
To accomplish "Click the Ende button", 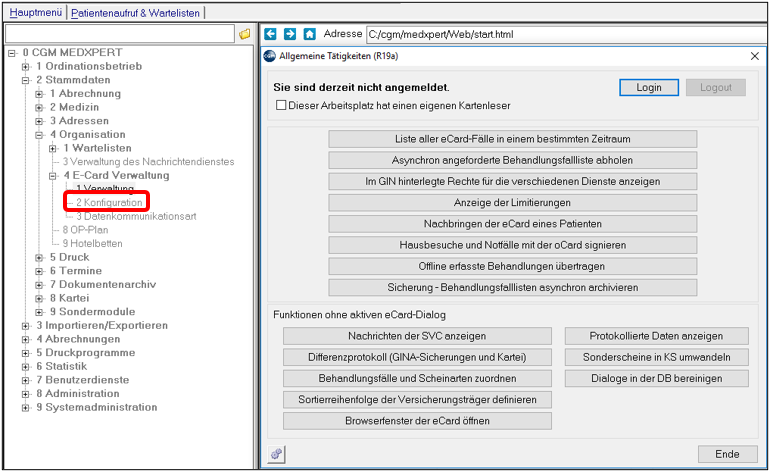I will click(x=727, y=454).
